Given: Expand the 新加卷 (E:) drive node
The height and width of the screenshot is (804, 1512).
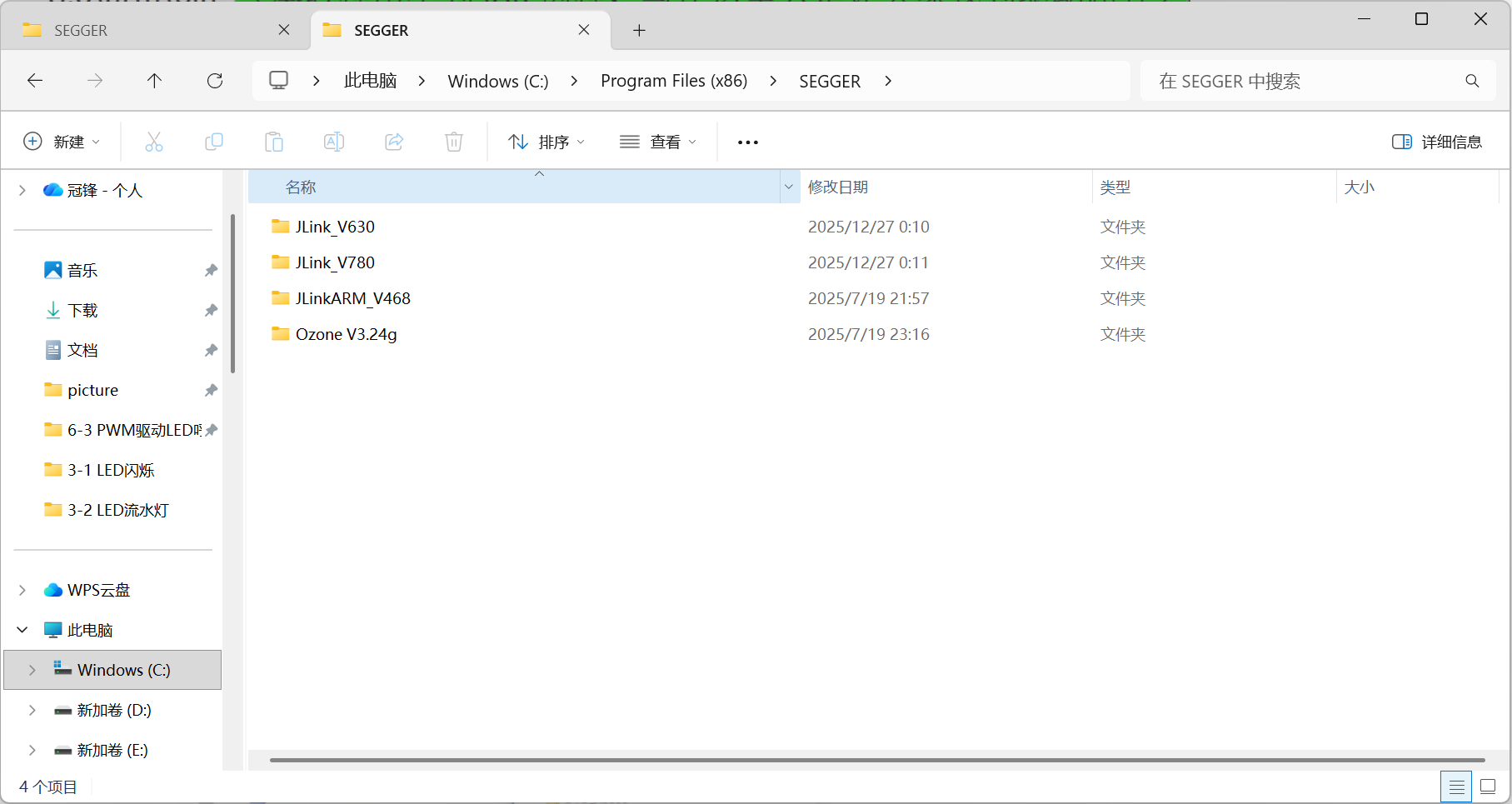Looking at the screenshot, I should pos(32,750).
